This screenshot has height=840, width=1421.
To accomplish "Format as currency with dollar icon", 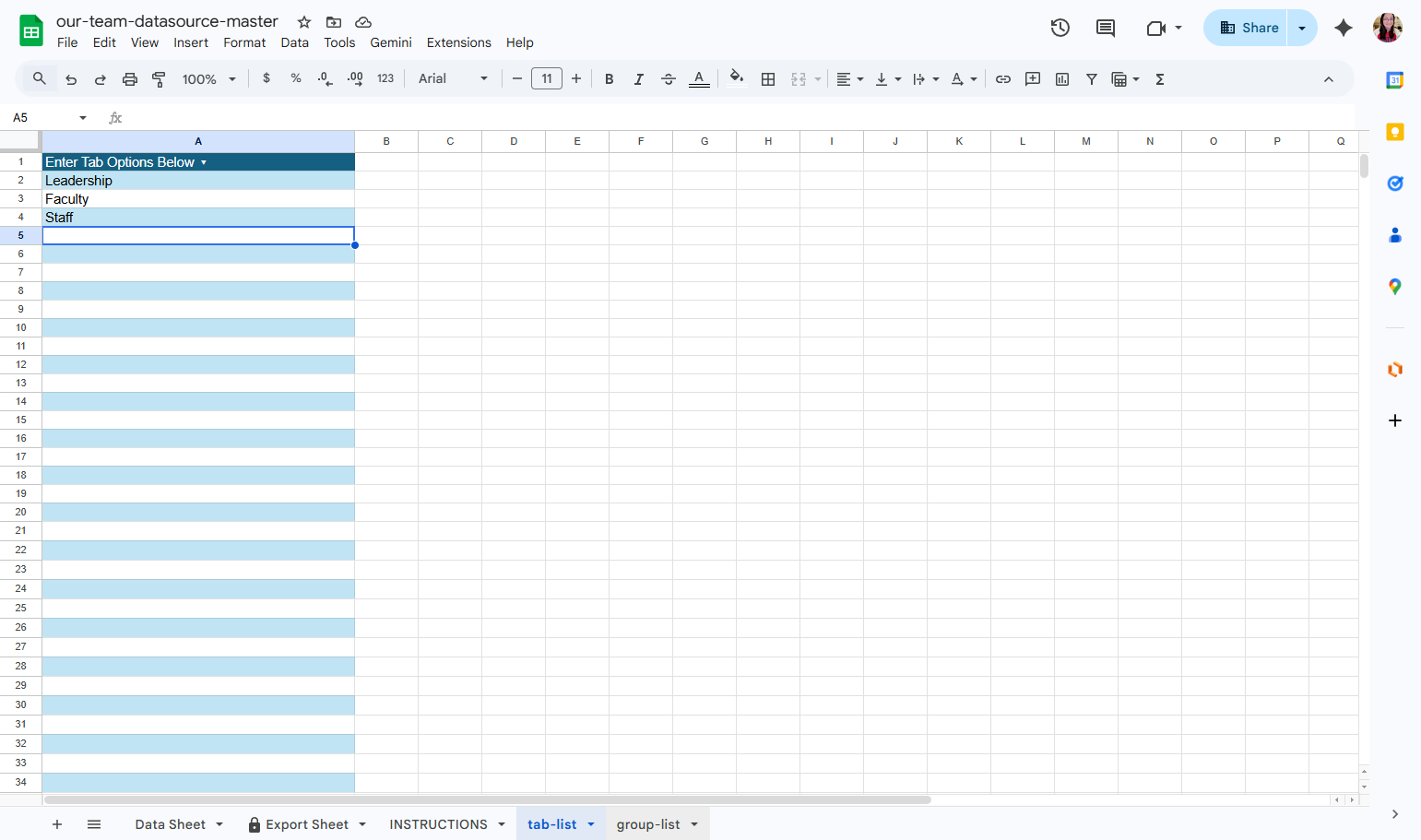I will click(x=266, y=78).
